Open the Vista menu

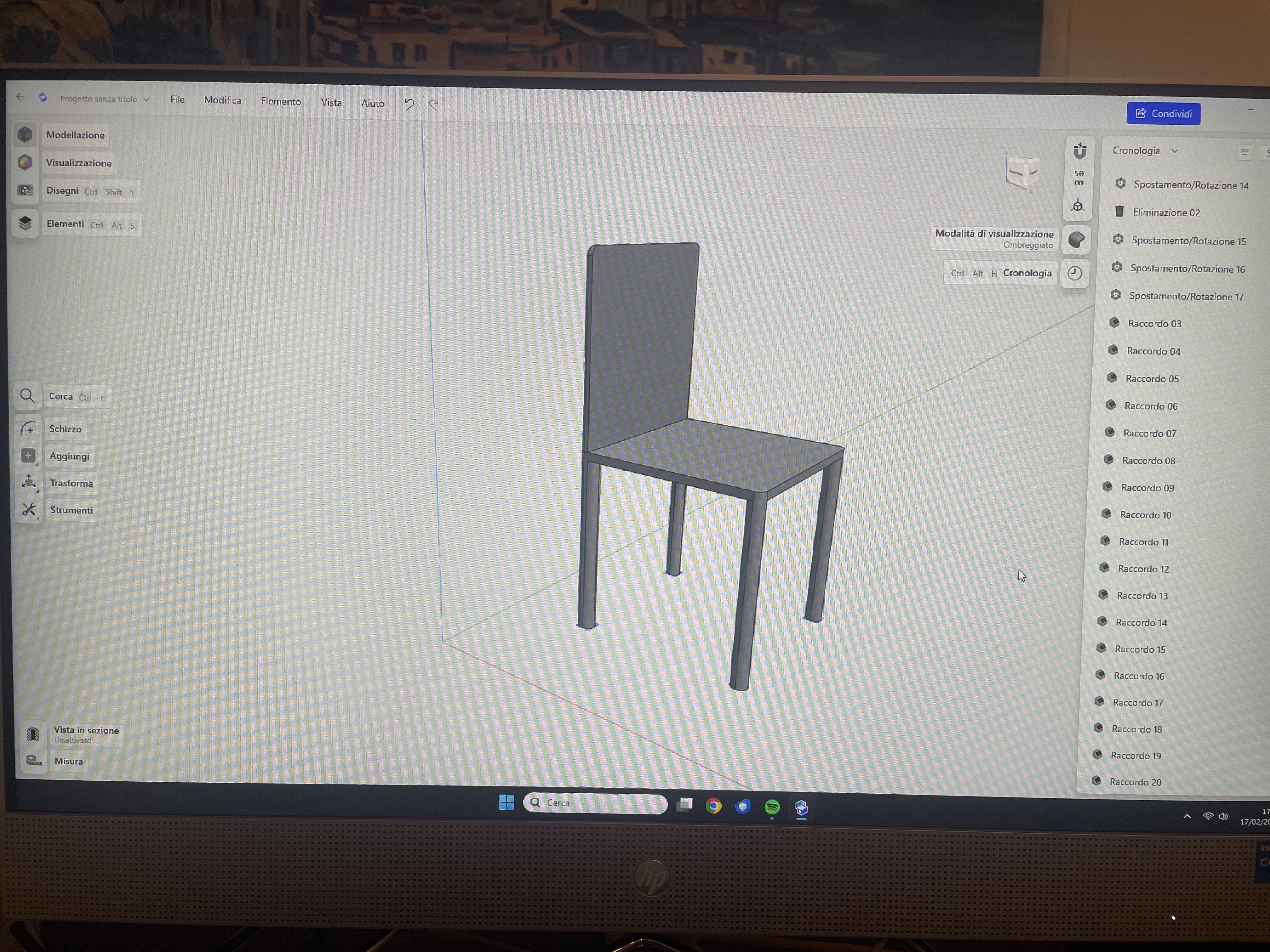tap(331, 102)
